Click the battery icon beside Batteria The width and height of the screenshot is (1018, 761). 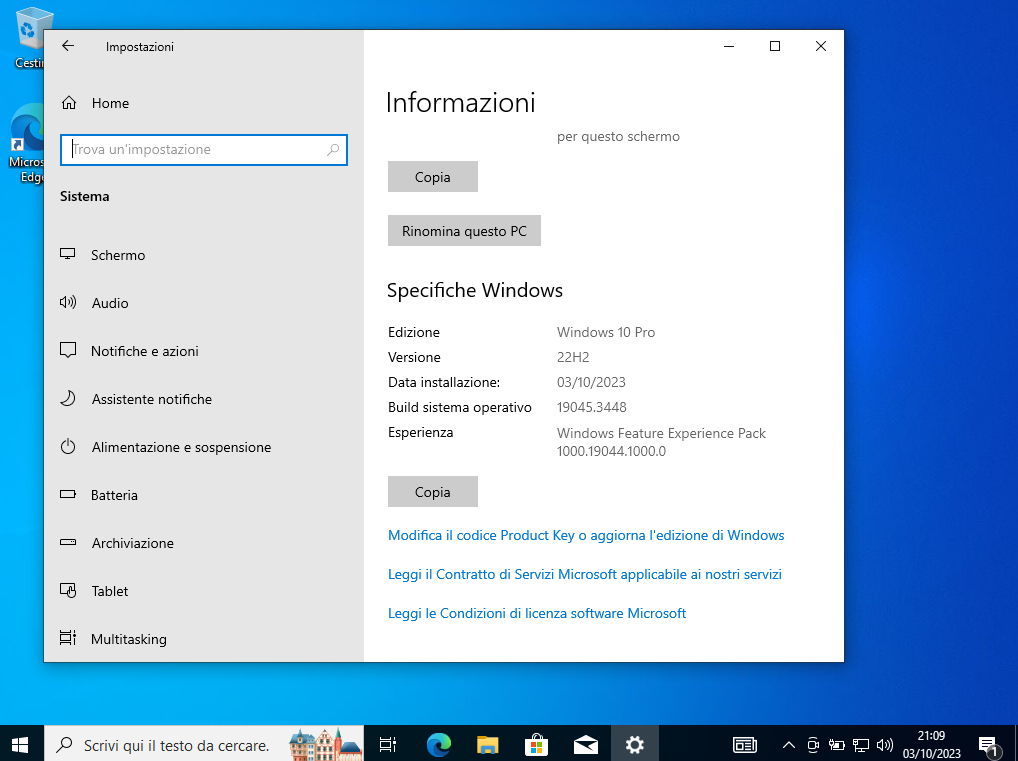68,495
